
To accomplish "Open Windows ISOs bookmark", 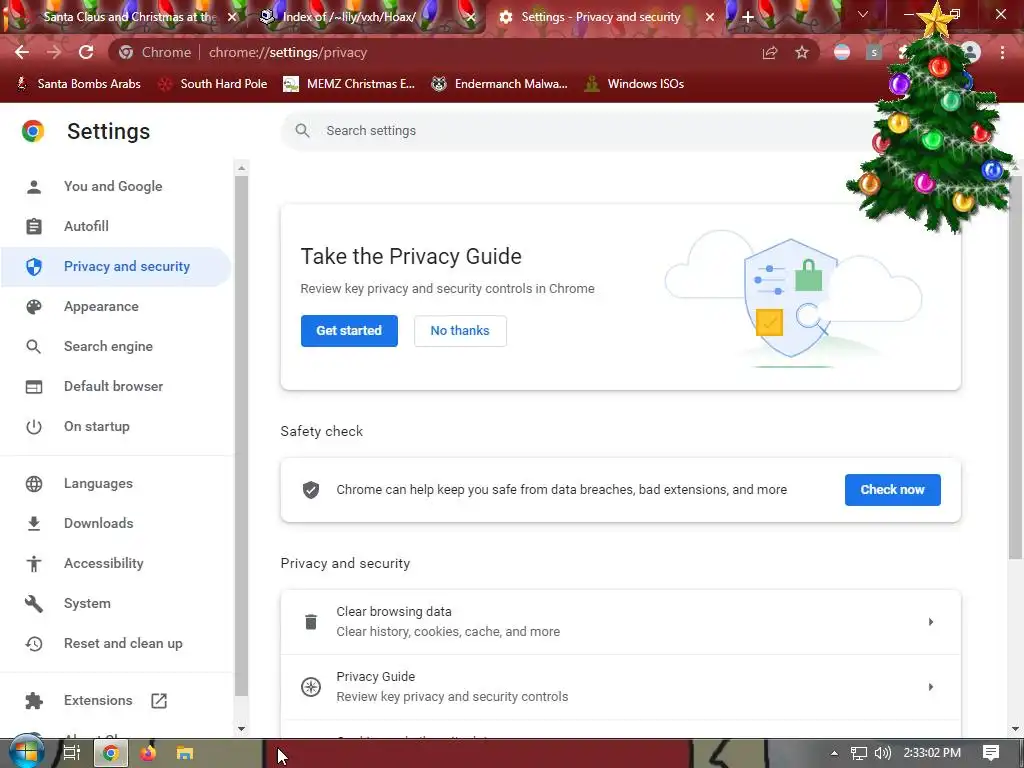I will [634, 84].
